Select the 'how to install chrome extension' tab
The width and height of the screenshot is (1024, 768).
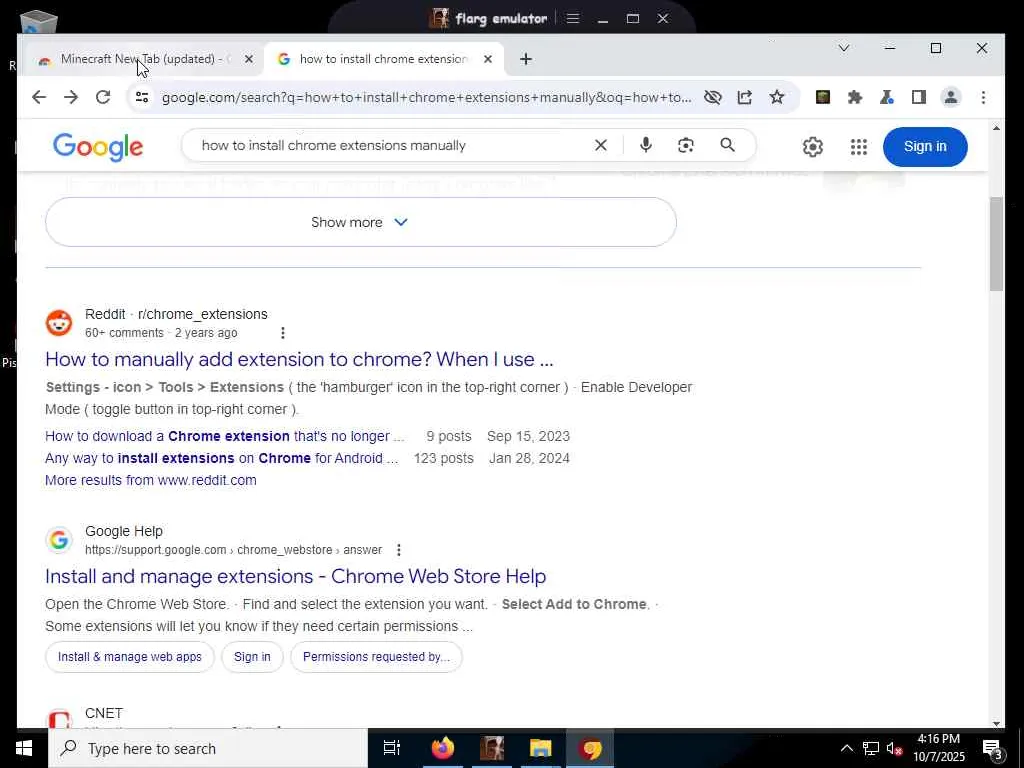pos(383,59)
